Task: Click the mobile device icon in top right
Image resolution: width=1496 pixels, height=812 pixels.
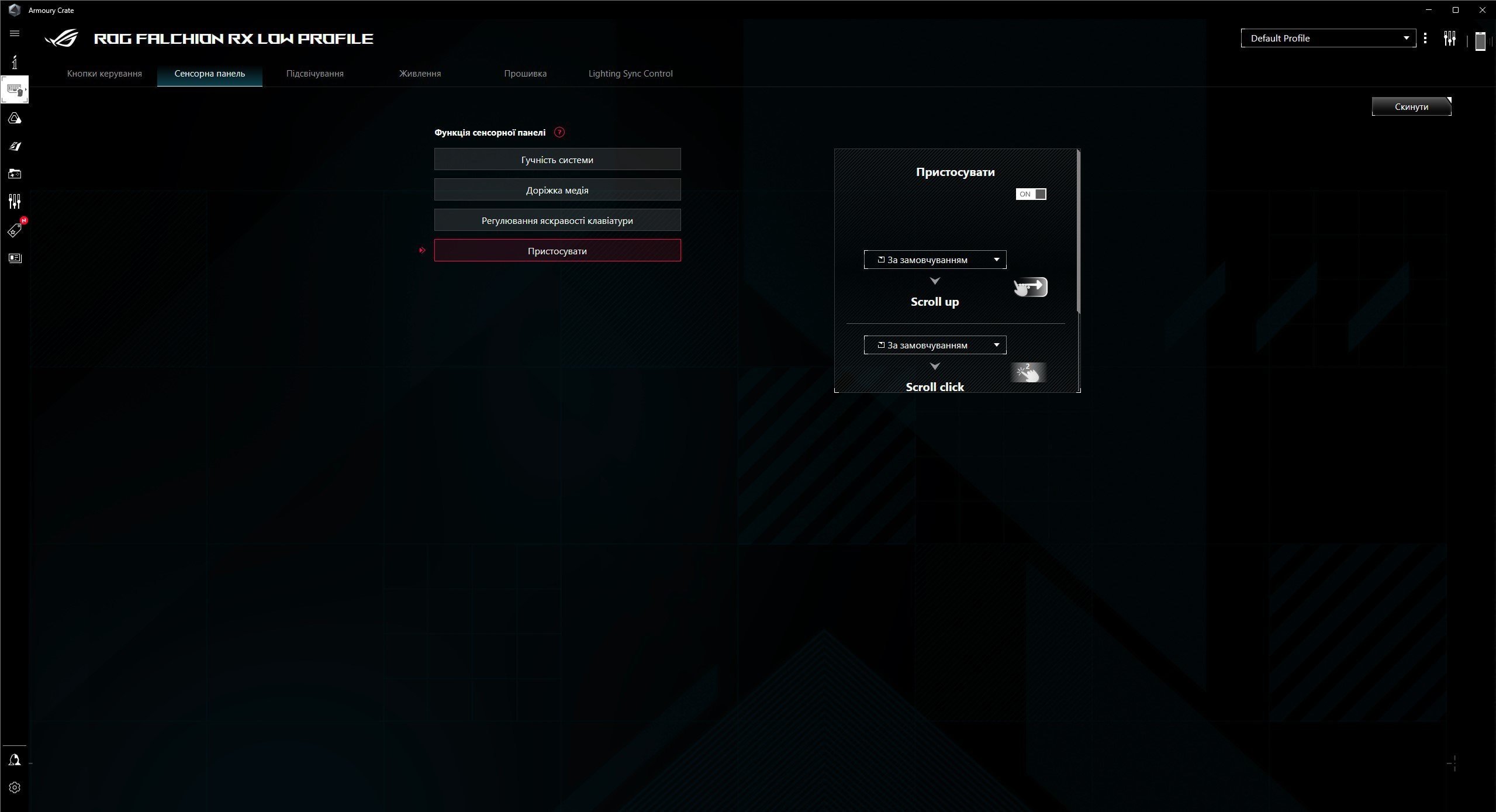Action: tap(1480, 41)
